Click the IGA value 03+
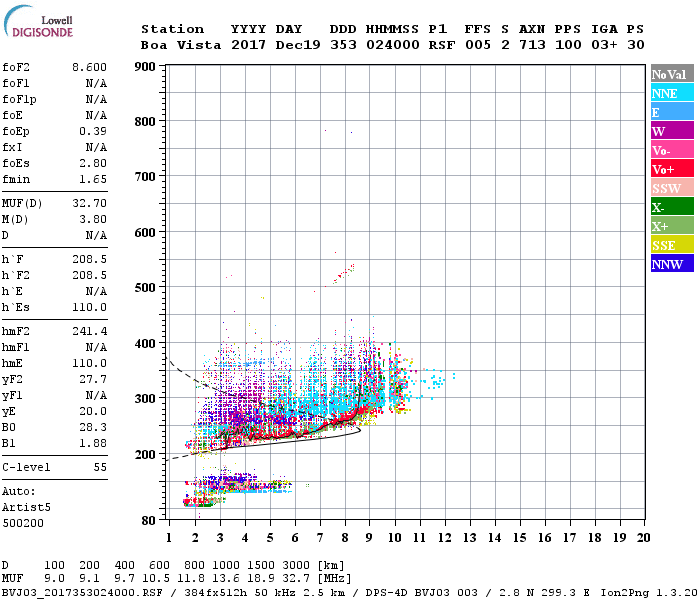This screenshot has height=600, width=700. tap(604, 45)
